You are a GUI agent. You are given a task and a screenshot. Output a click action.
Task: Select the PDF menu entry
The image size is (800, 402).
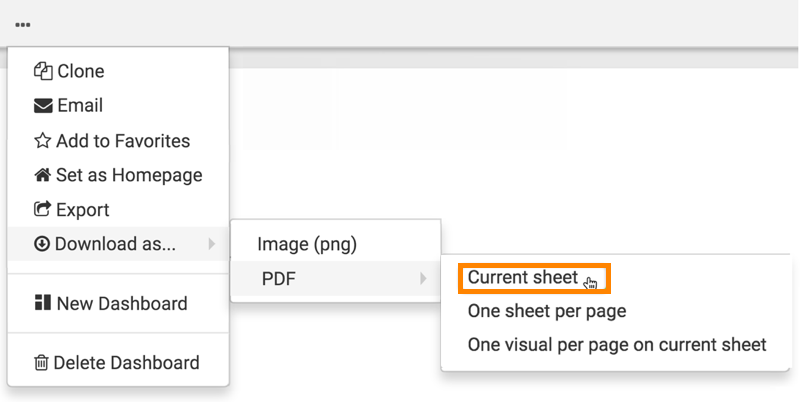coord(278,279)
